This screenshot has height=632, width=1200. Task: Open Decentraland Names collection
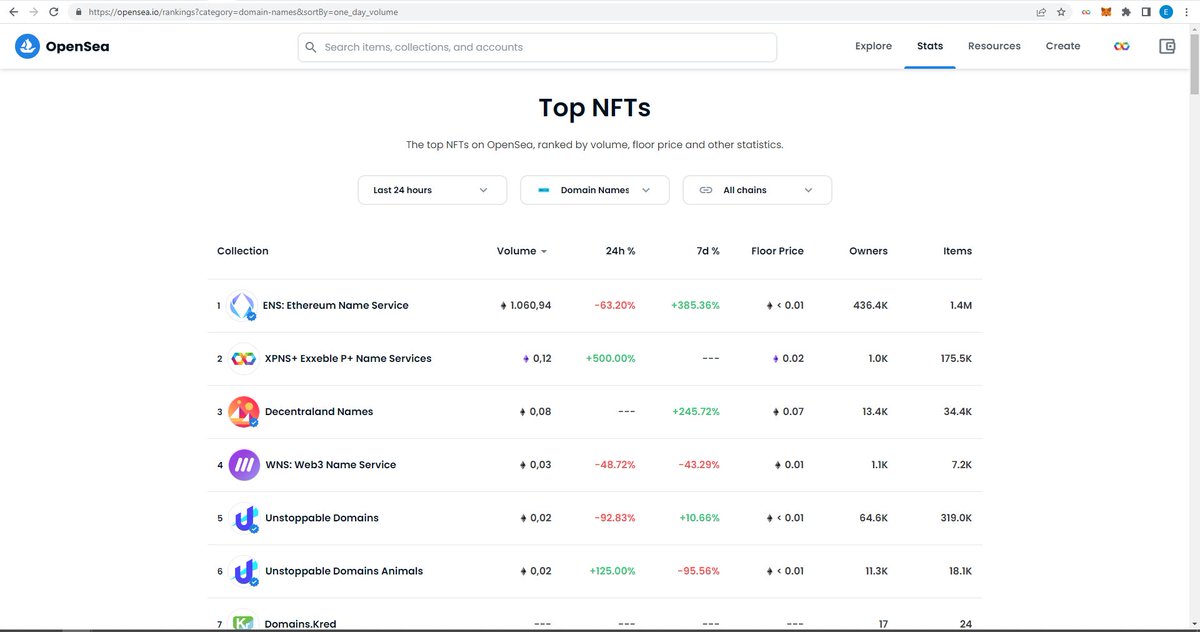319,411
